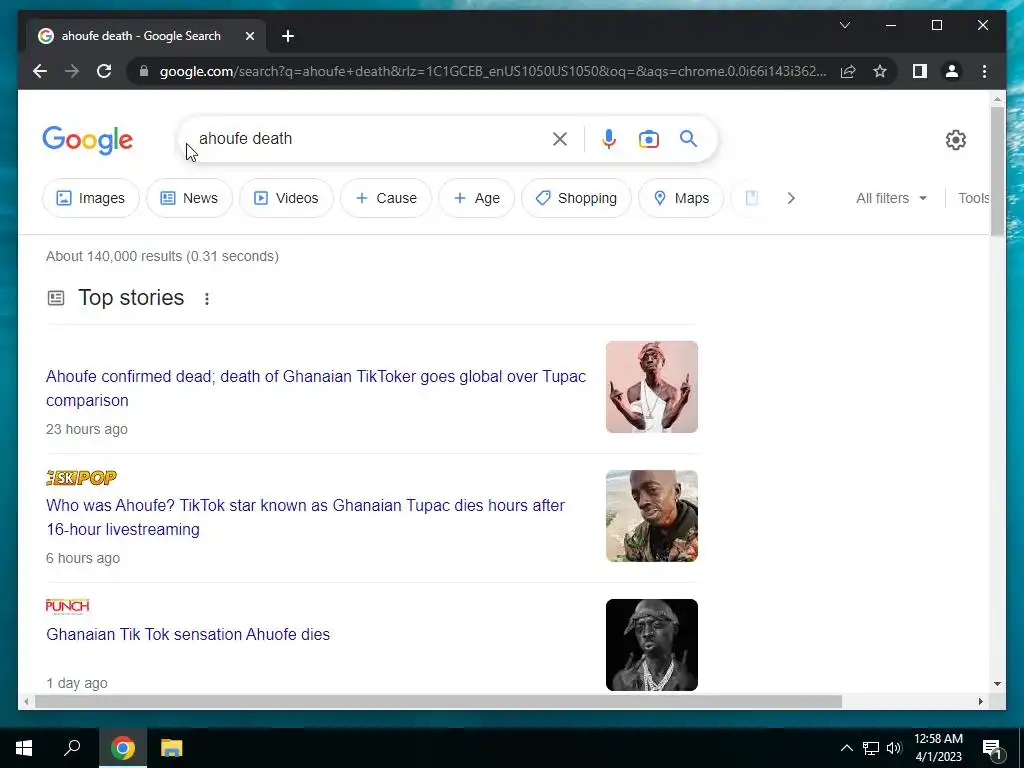Switch to the News filter
Viewport: 1024px width, 768px height.
pyautogui.click(x=189, y=198)
